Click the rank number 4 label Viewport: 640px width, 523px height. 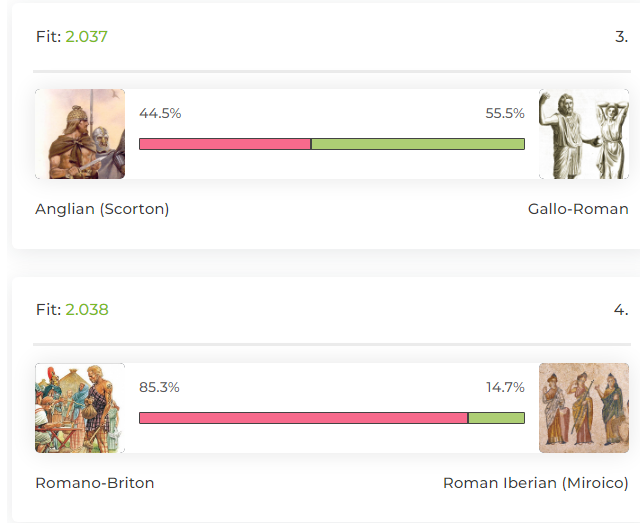tap(621, 310)
